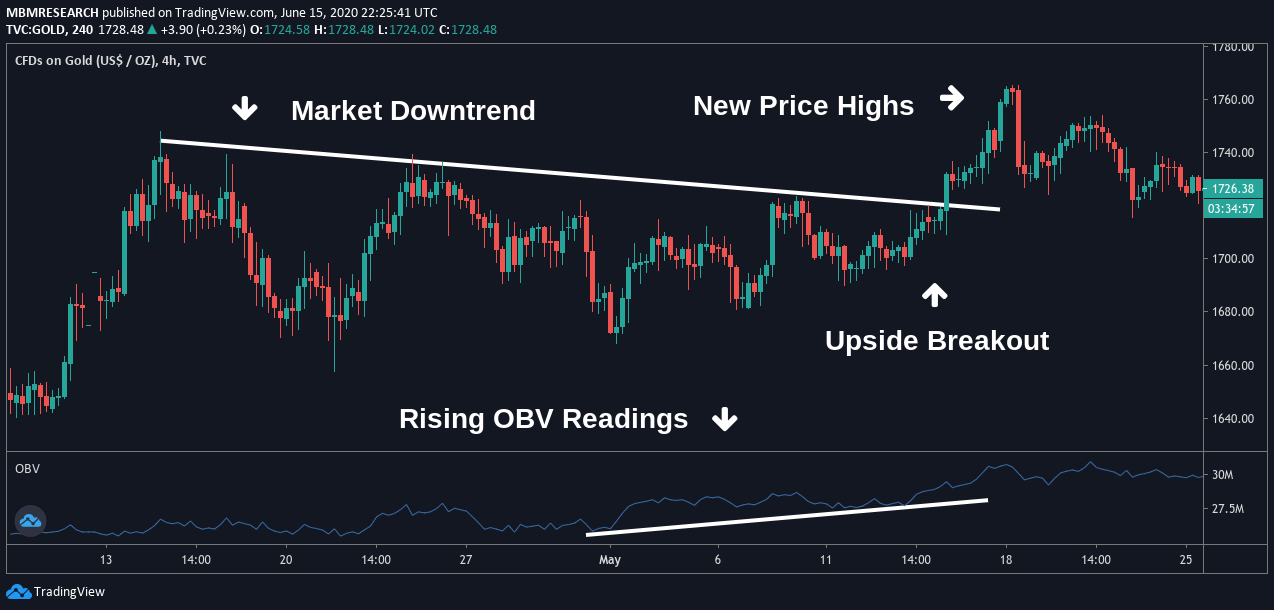Click the down arrow after Rising OBV Readings

[x=724, y=420]
